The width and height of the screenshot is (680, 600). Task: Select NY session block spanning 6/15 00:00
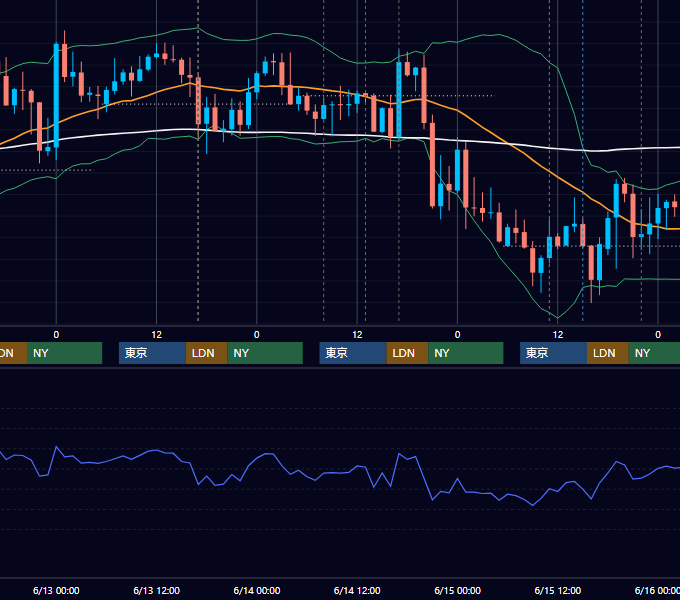466,353
